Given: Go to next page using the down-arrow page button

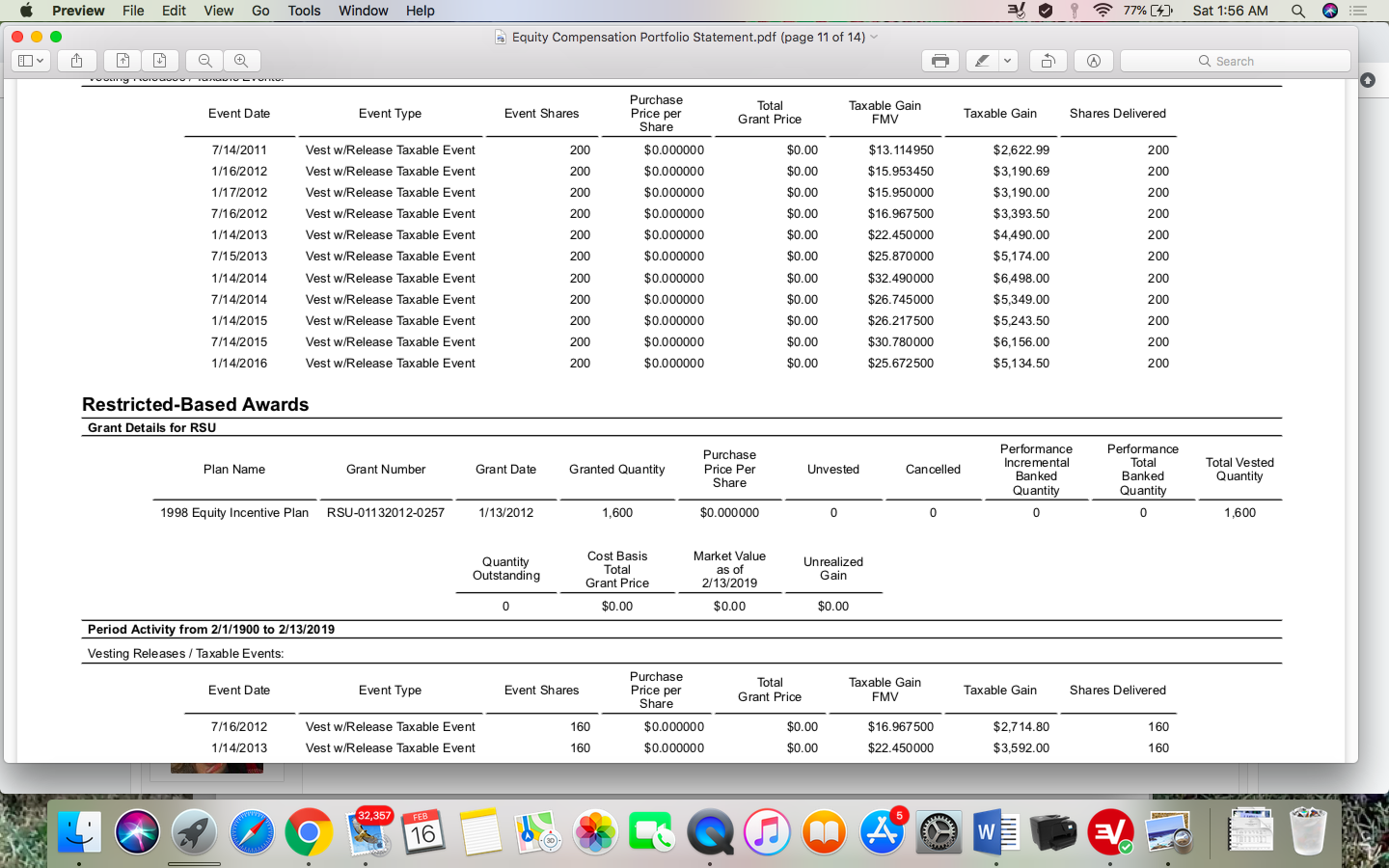Looking at the screenshot, I should coord(160,61).
